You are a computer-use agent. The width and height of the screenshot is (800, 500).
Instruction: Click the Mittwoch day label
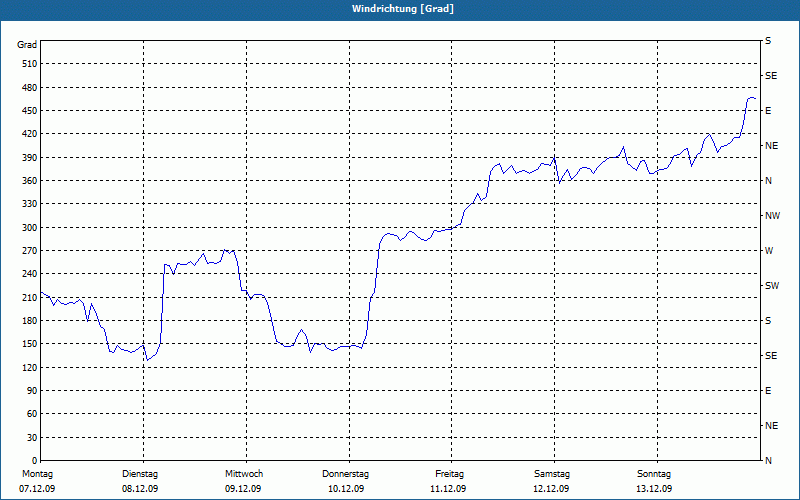click(244, 474)
